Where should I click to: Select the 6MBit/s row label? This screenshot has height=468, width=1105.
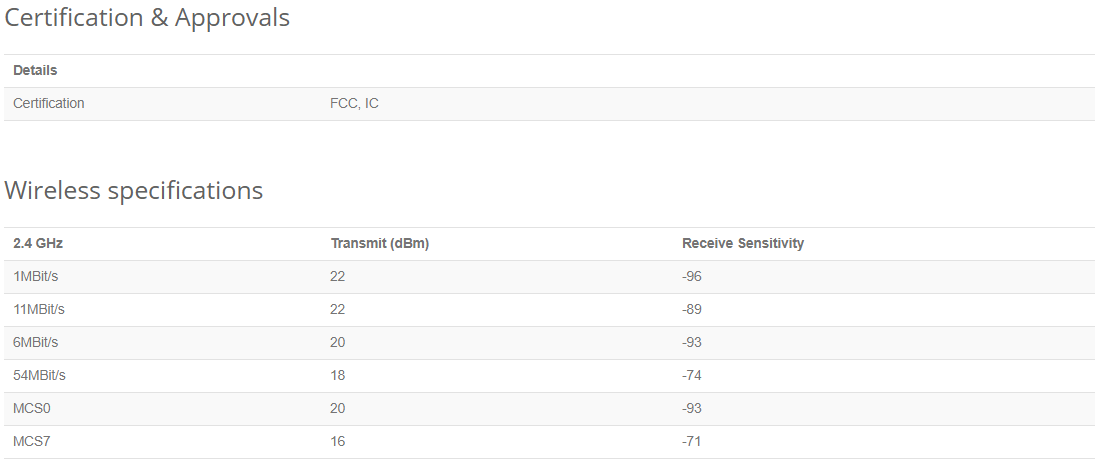(35, 343)
